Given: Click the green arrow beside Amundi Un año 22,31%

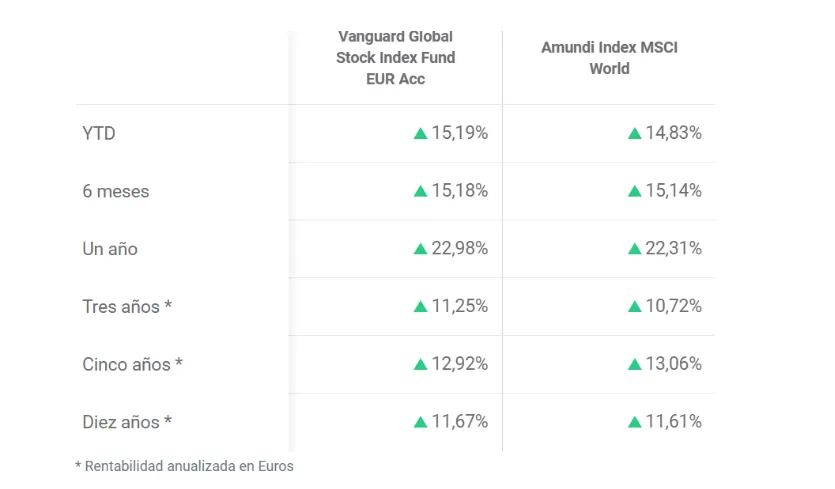Looking at the screenshot, I should (634, 249).
